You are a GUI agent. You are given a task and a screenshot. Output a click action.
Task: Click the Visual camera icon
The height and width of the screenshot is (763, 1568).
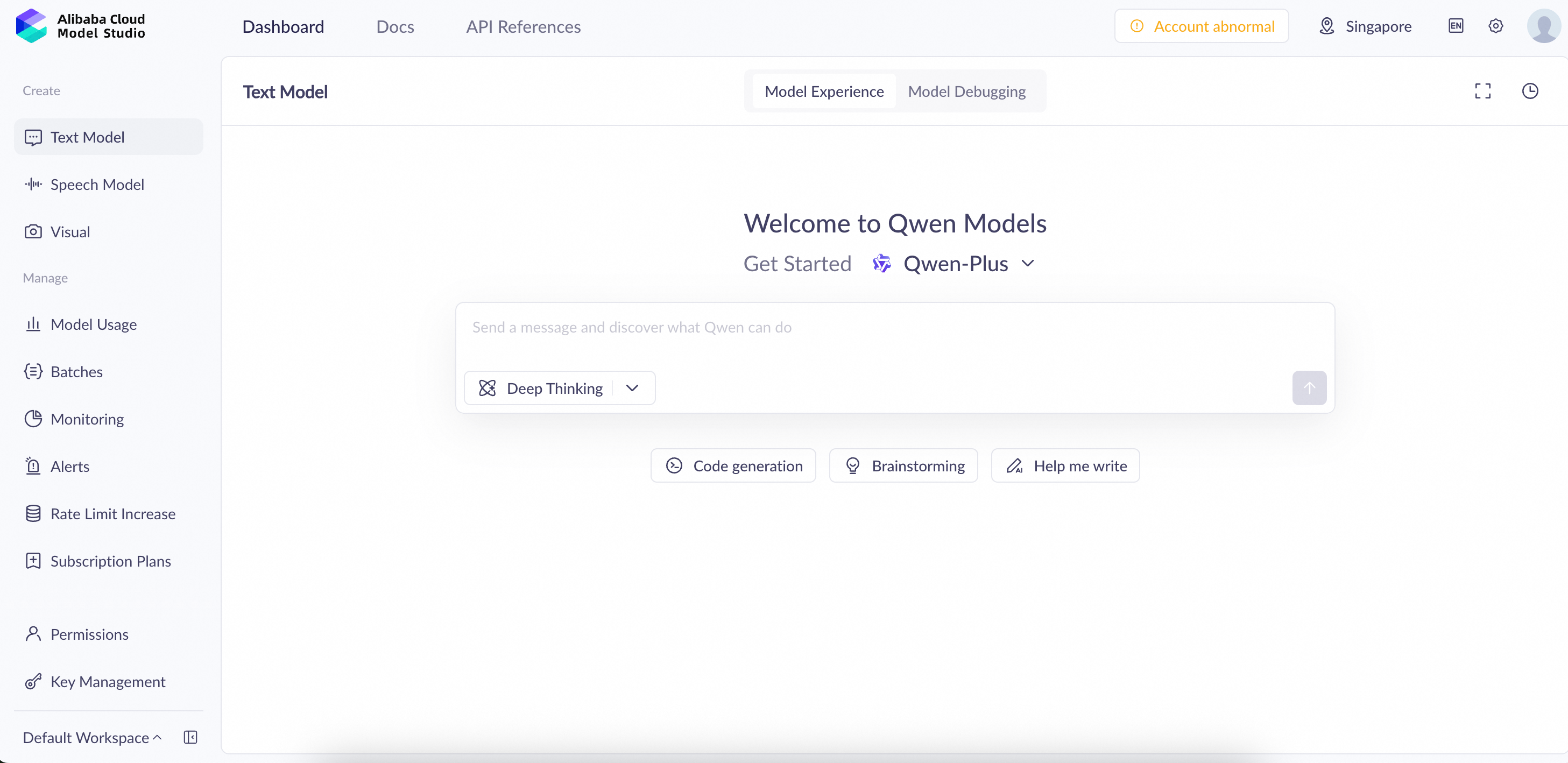[x=33, y=232]
